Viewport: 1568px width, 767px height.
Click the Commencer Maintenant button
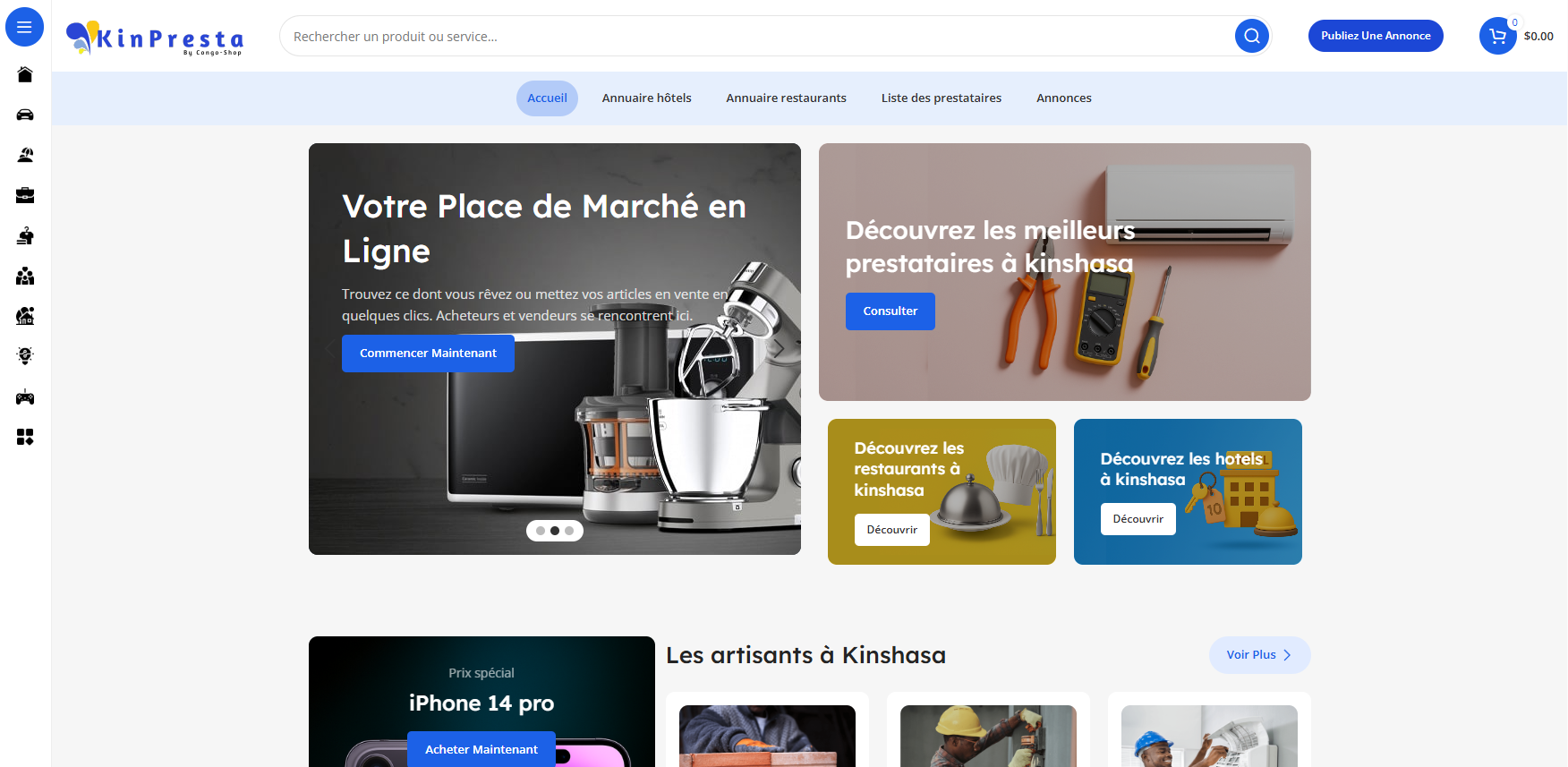point(428,354)
